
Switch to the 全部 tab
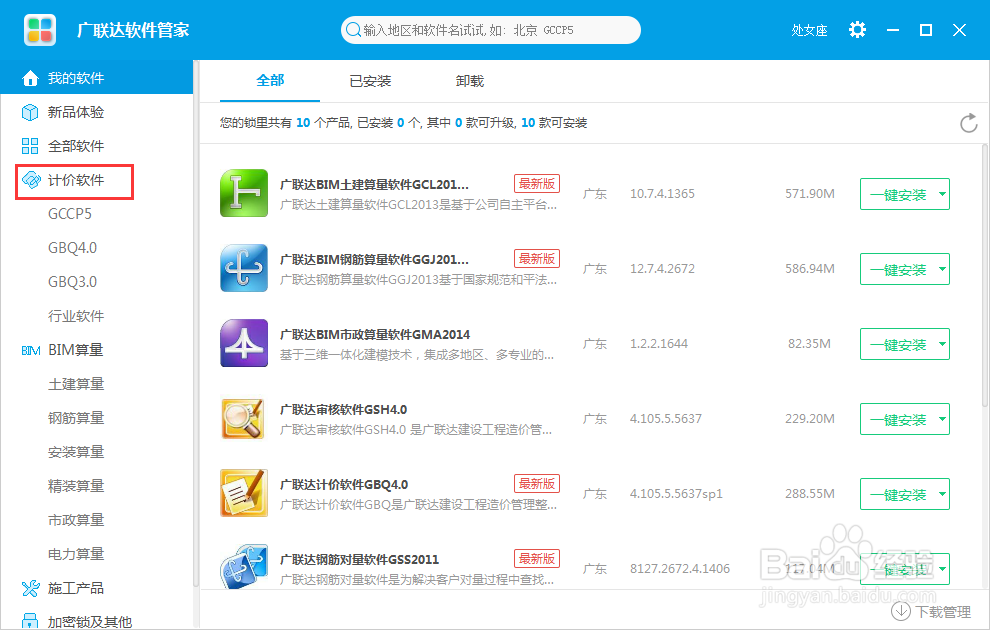coord(270,81)
